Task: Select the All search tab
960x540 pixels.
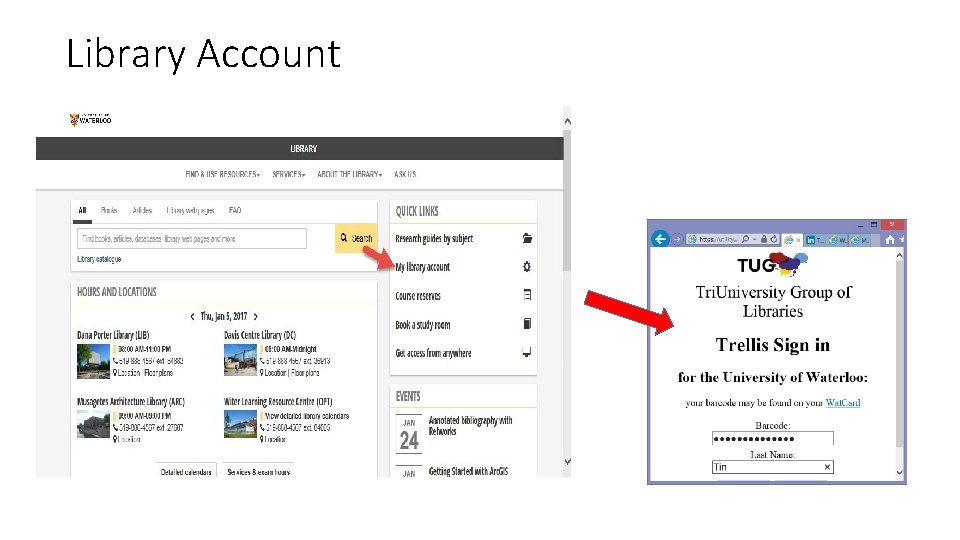Action: (82, 211)
